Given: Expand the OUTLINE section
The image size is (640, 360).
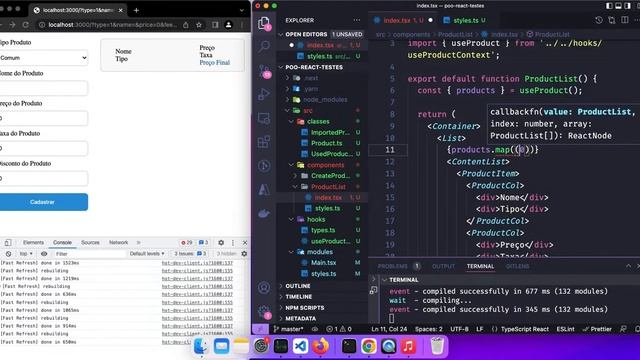Looking at the screenshot, I should [298, 286].
